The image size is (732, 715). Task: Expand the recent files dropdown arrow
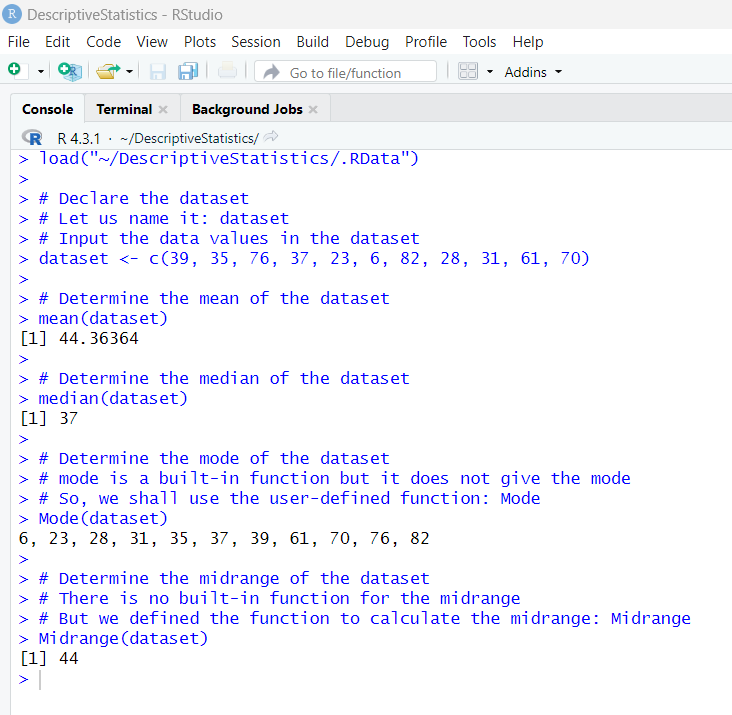point(129,72)
